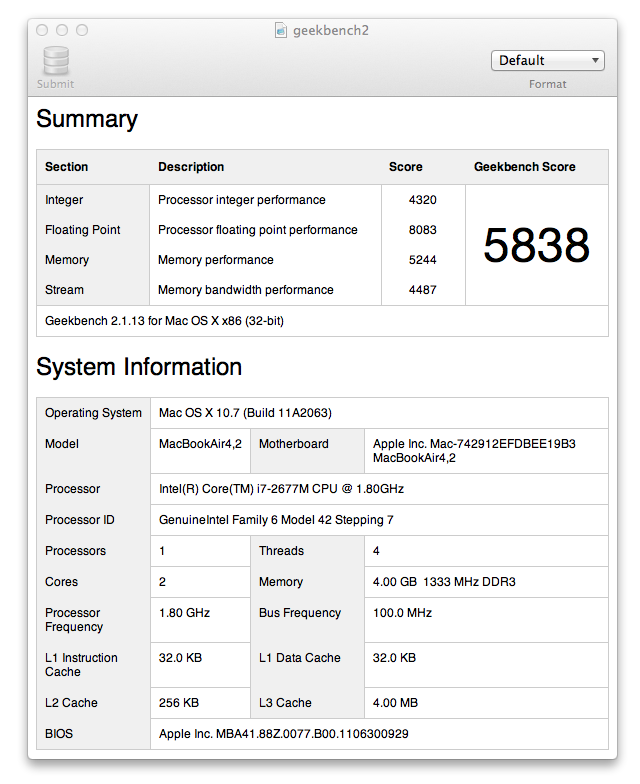Select the Summary heading
This screenshot has height=784, width=640.
point(87,119)
